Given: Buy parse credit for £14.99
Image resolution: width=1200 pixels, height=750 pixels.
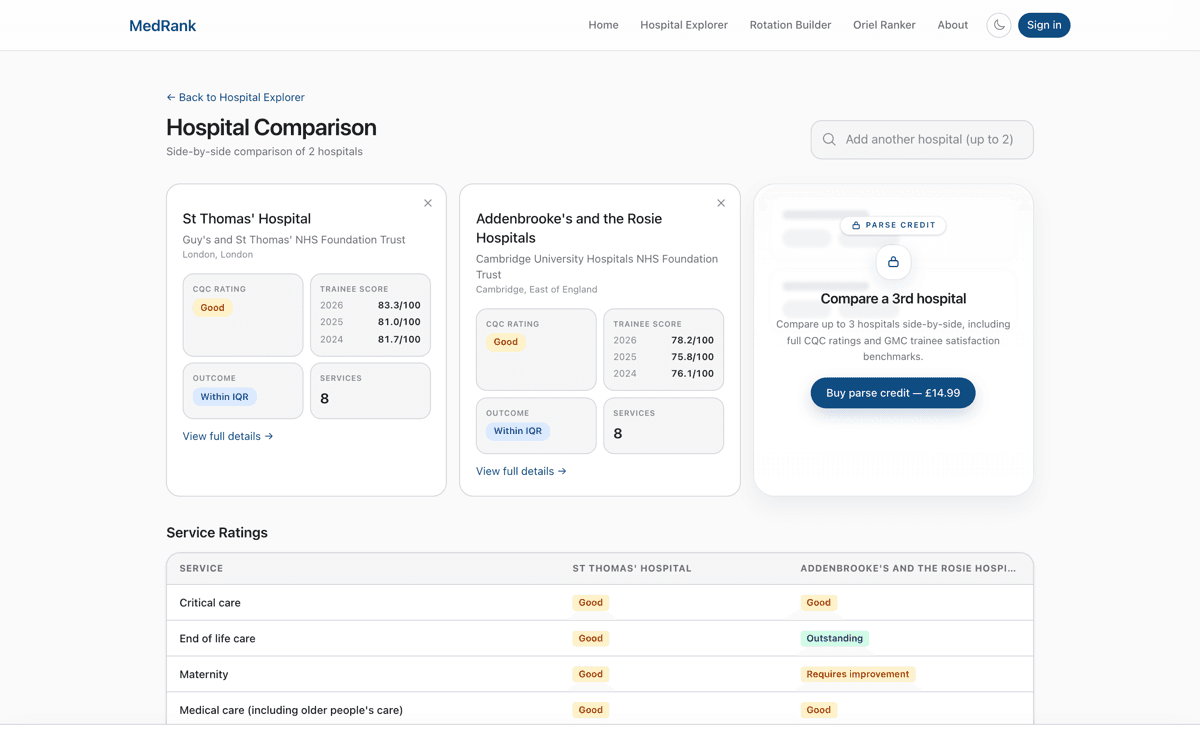Looking at the screenshot, I should pos(893,393).
